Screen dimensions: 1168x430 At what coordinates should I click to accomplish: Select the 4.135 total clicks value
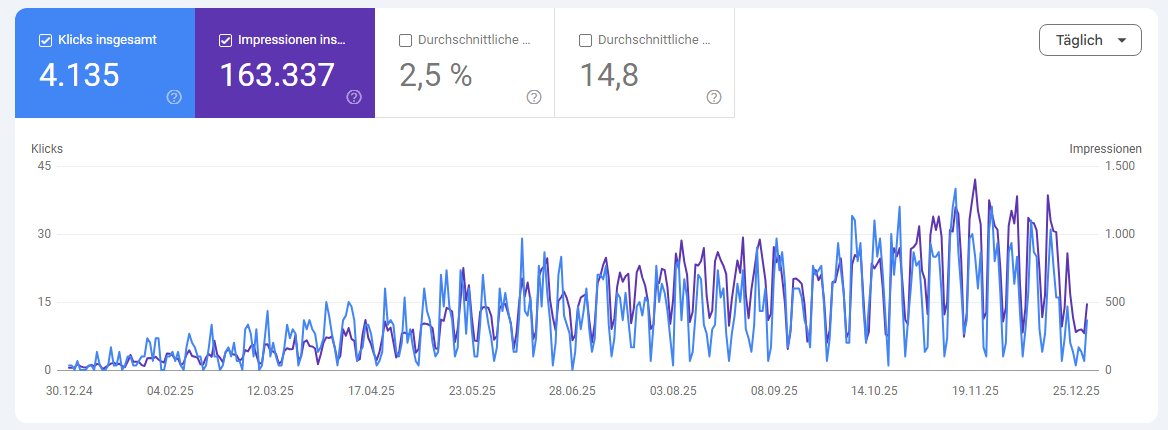[79, 75]
